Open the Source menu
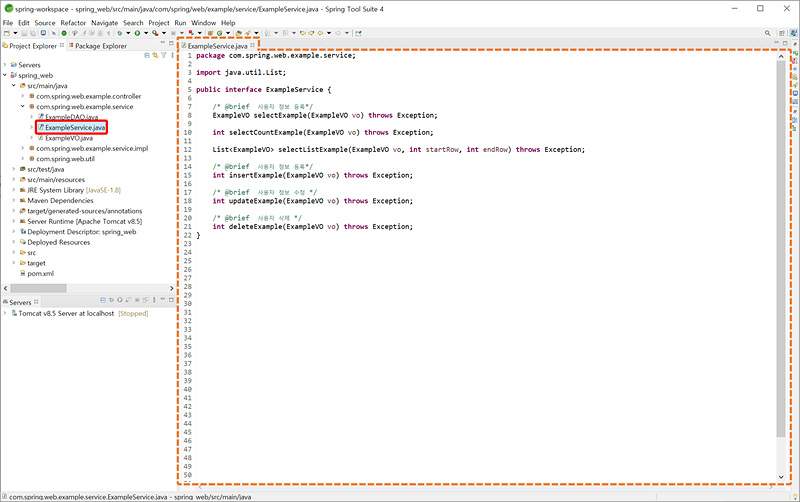The width and height of the screenshot is (800, 502). click(45, 23)
